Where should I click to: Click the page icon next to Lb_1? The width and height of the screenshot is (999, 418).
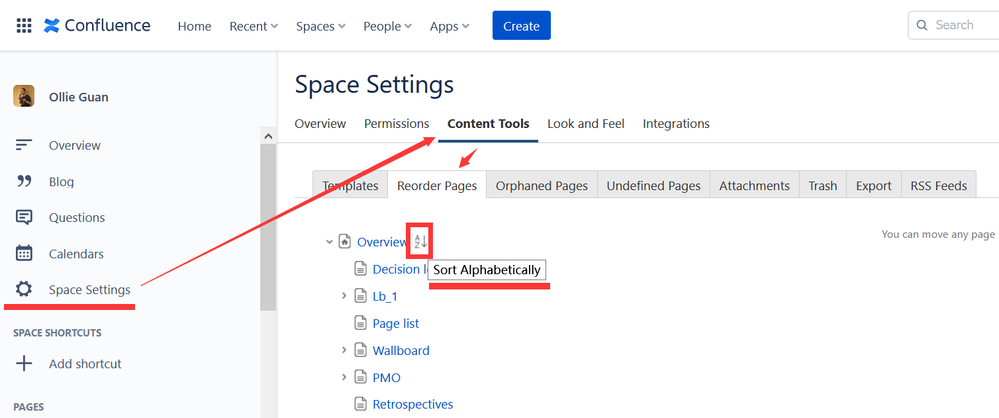(361, 296)
